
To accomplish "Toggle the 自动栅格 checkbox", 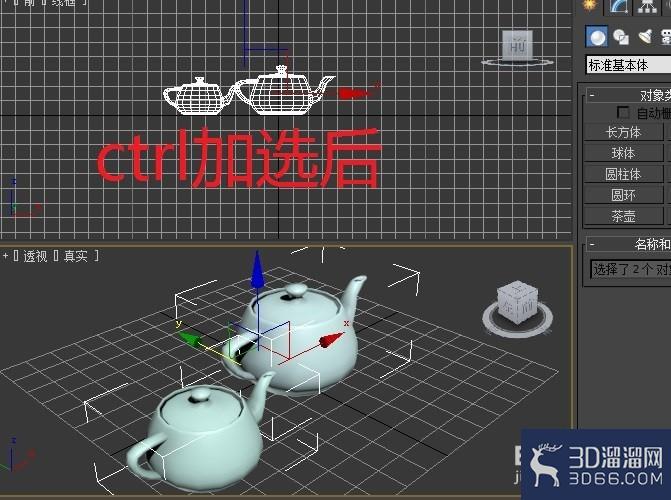I will 623,113.
